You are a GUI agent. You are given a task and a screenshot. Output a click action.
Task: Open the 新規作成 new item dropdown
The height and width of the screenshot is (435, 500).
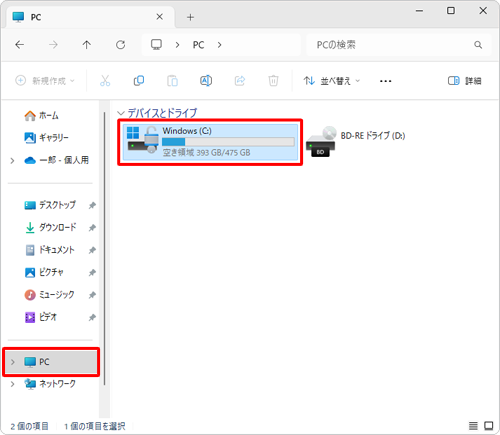pos(45,81)
